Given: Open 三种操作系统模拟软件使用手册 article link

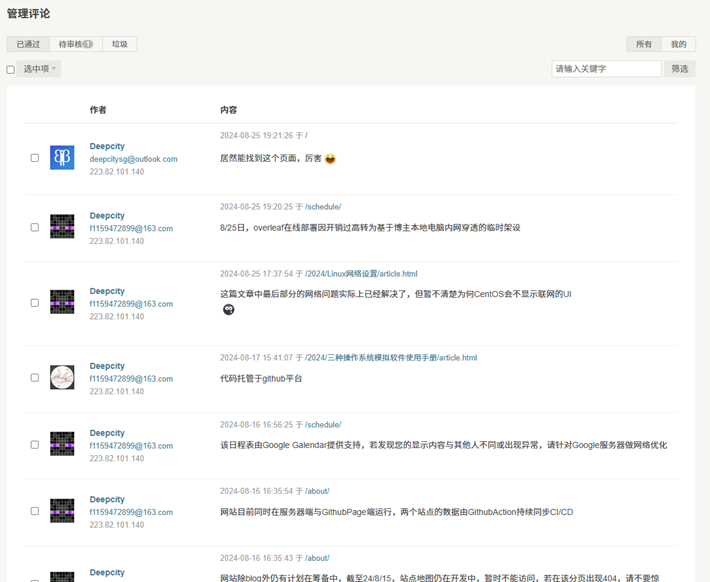Looking at the screenshot, I should point(391,357).
